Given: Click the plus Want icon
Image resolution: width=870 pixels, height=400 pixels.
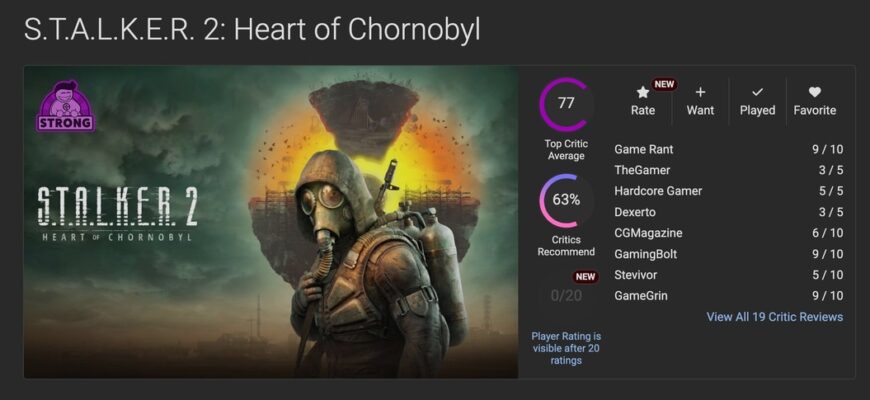Looking at the screenshot, I should (x=700, y=93).
